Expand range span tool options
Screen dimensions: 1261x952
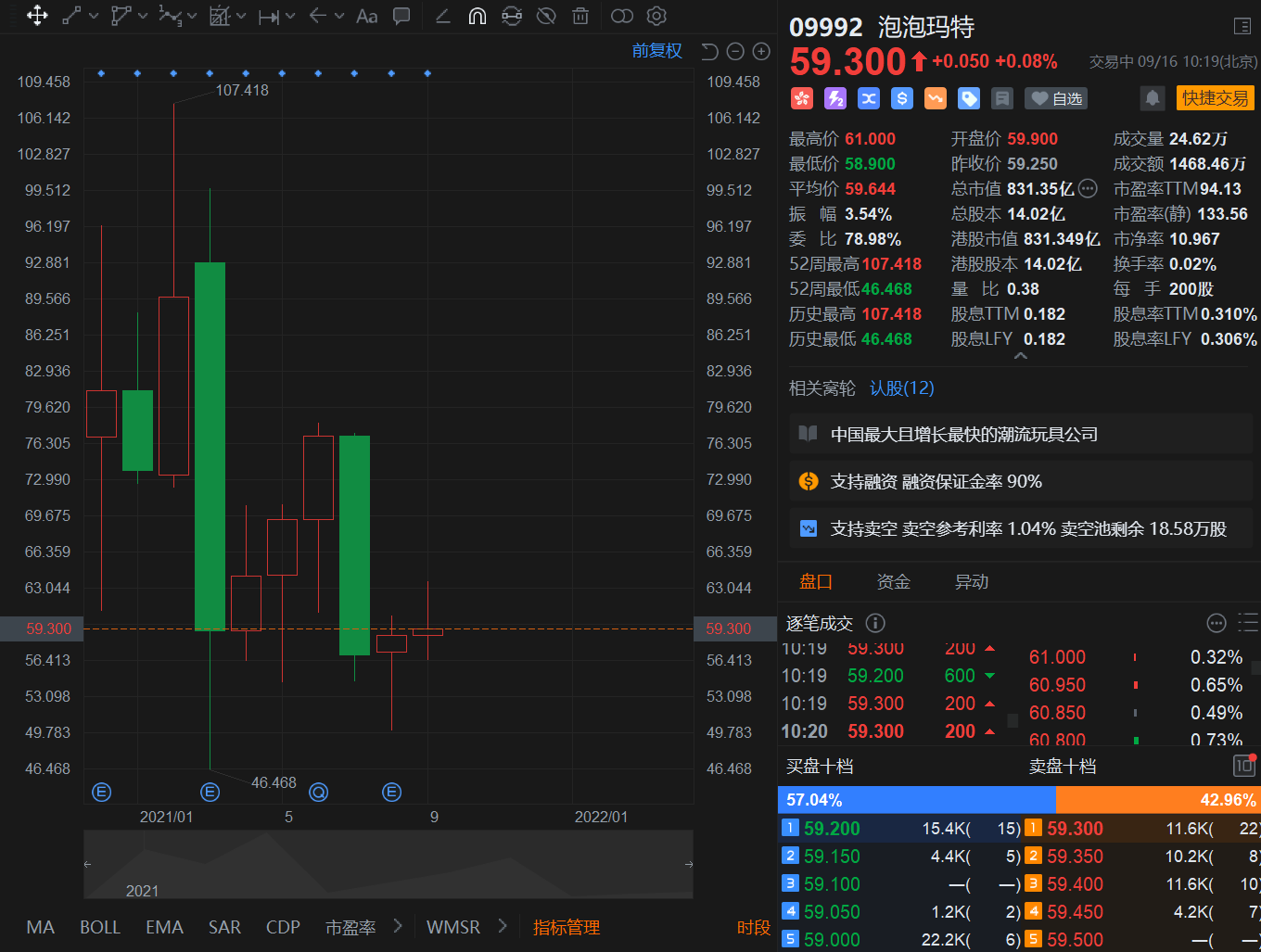click(x=290, y=16)
